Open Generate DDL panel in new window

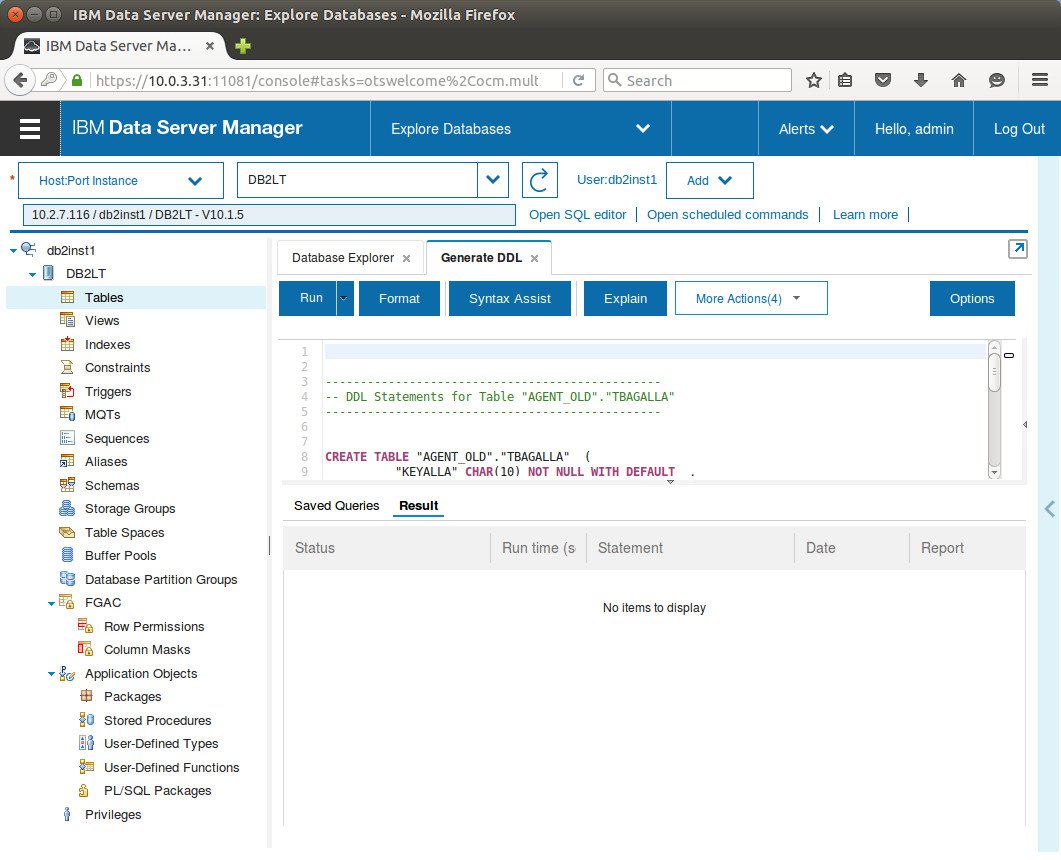click(x=1017, y=249)
